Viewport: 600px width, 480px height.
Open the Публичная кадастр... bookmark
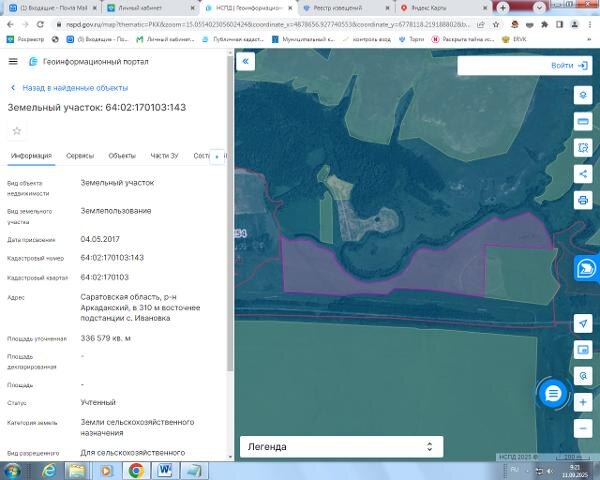point(233,39)
